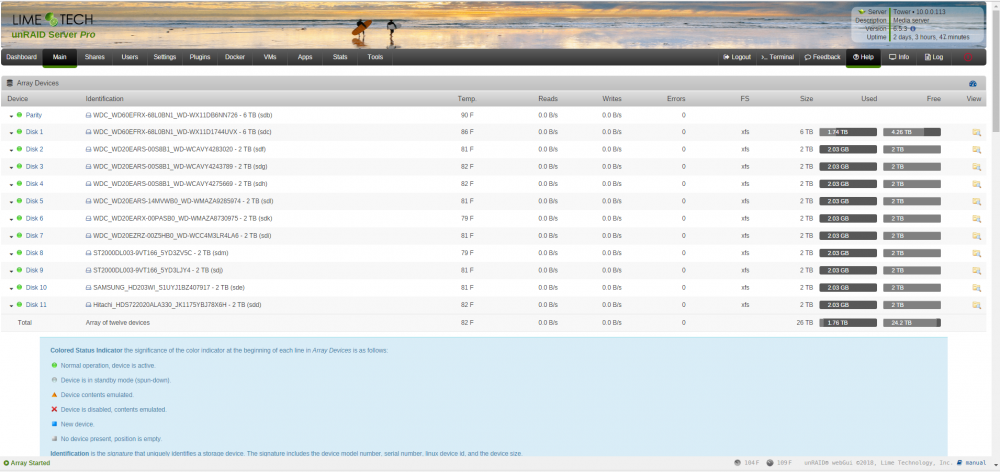Browse Disk 5 using its view icon

976,201
